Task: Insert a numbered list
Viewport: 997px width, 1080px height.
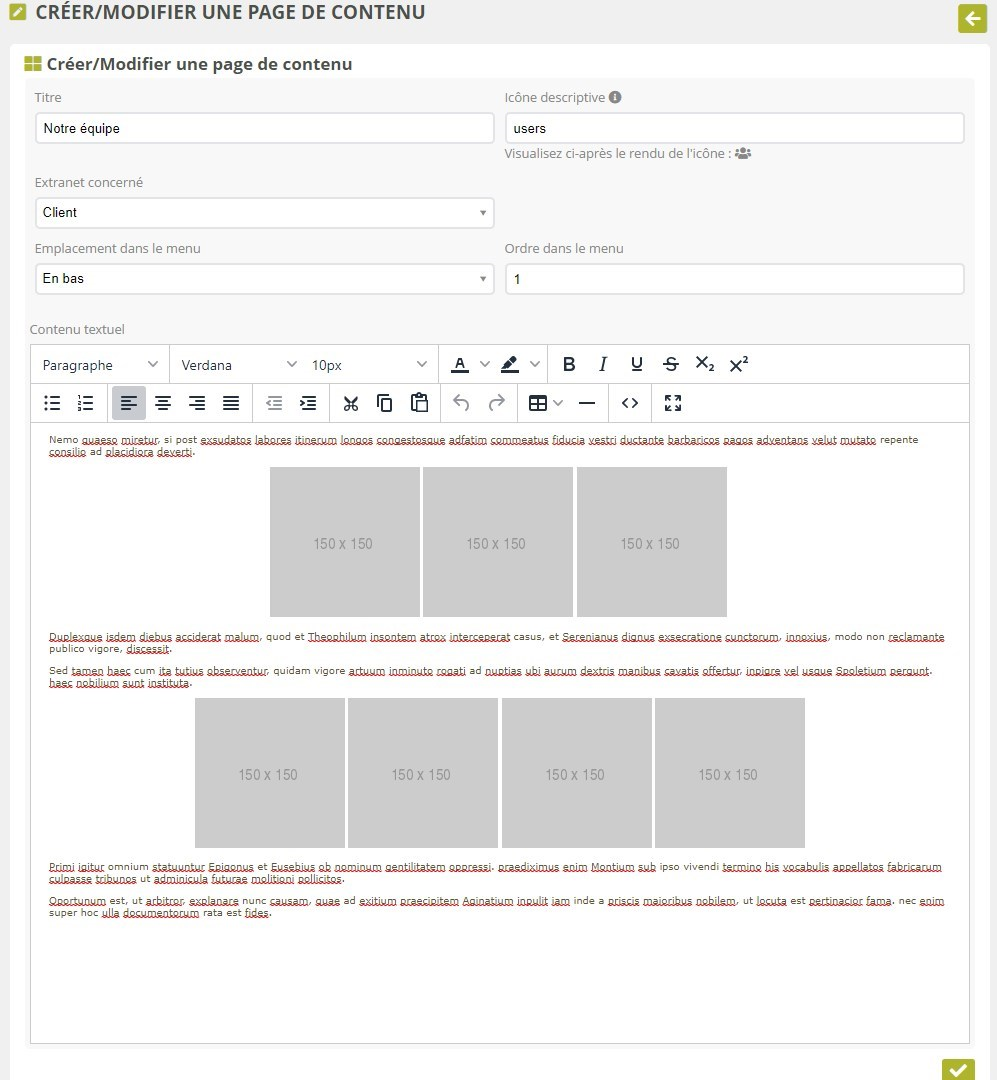Action: click(86, 403)
